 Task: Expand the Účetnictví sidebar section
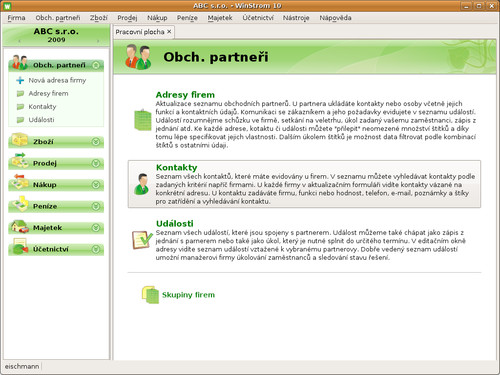[x=96, y=249]
